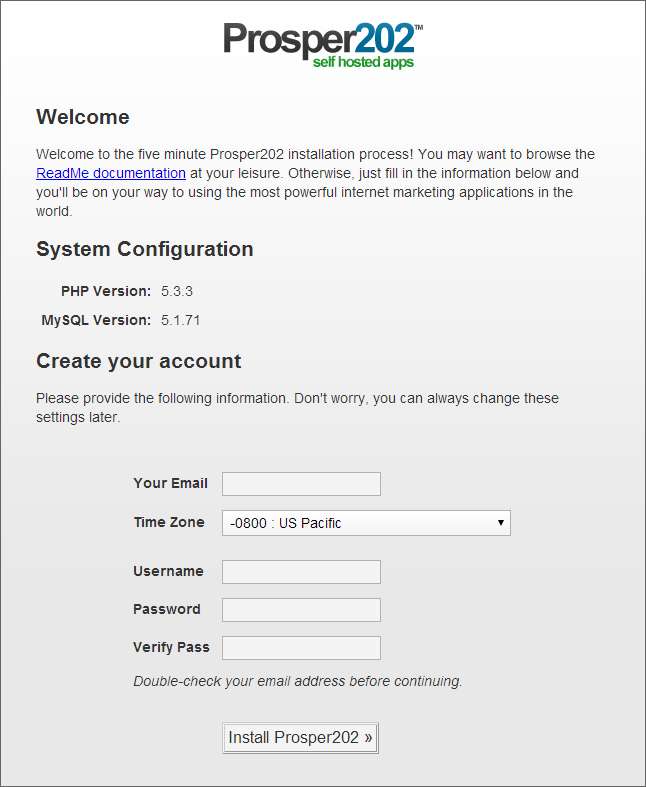Open the Time Zone dropdown

coord(366,523)
